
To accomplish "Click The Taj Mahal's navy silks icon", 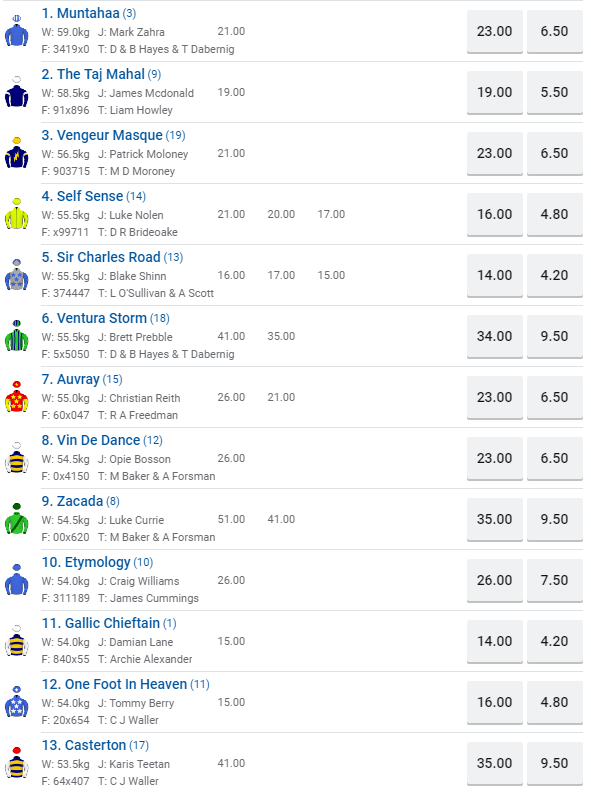I will tap(17, 92).
